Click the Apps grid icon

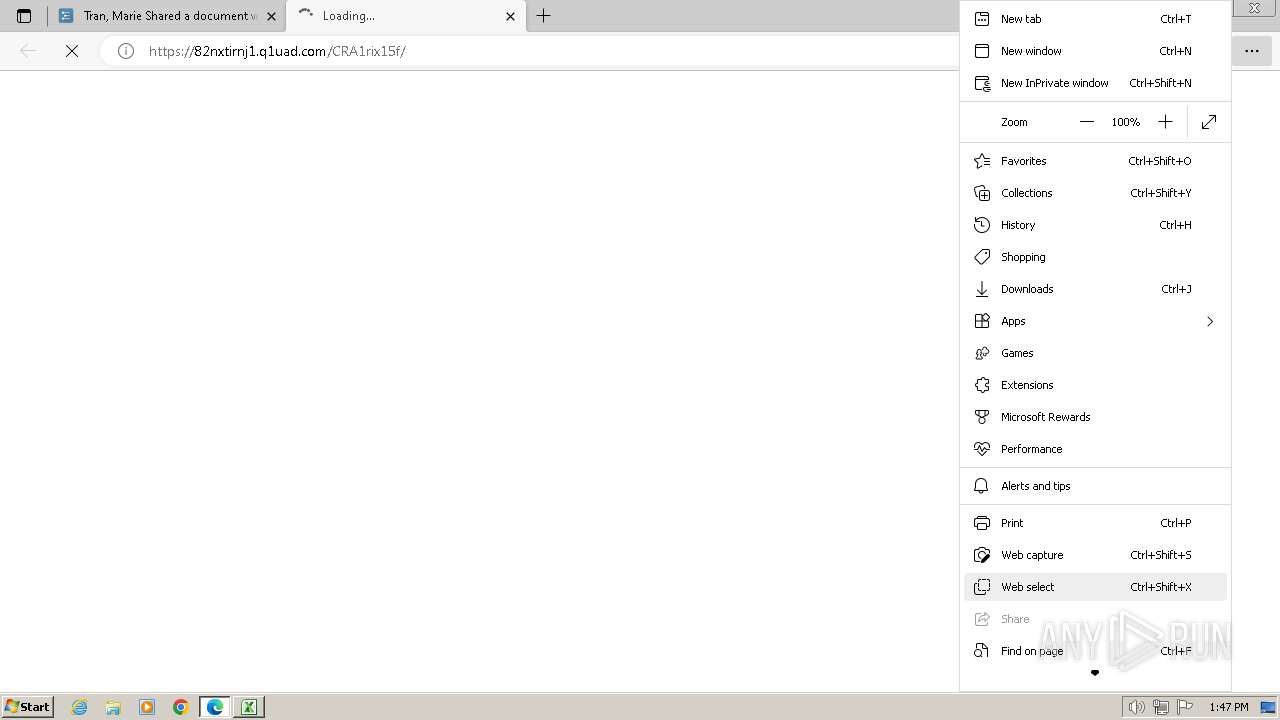tap(982, 321)
